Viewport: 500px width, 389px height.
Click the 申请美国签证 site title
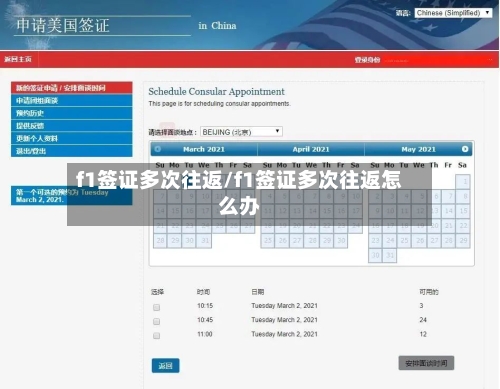click(x=63, y=26)
